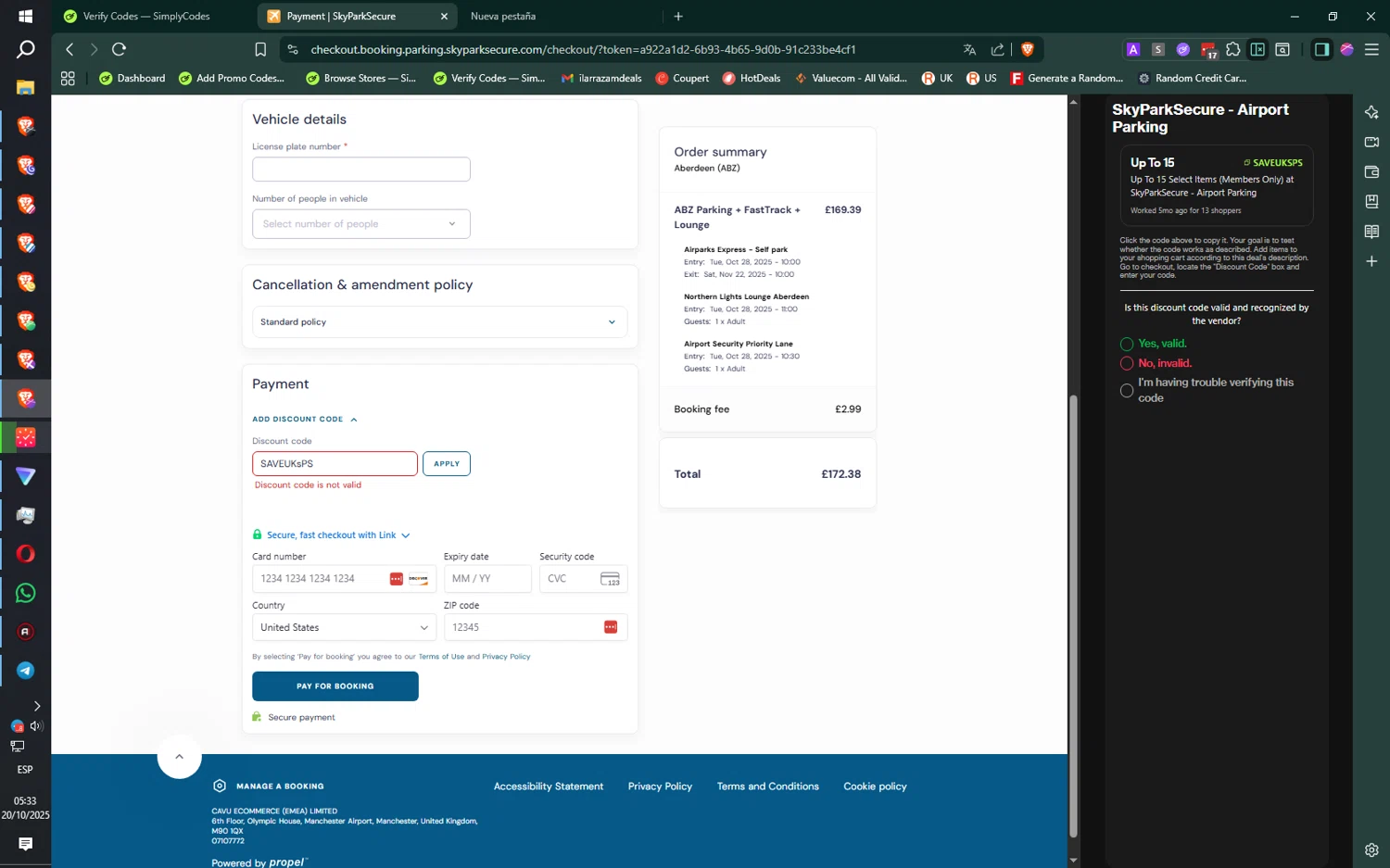Launch WhatsApp from the taskbar

[x=25, y=593]
